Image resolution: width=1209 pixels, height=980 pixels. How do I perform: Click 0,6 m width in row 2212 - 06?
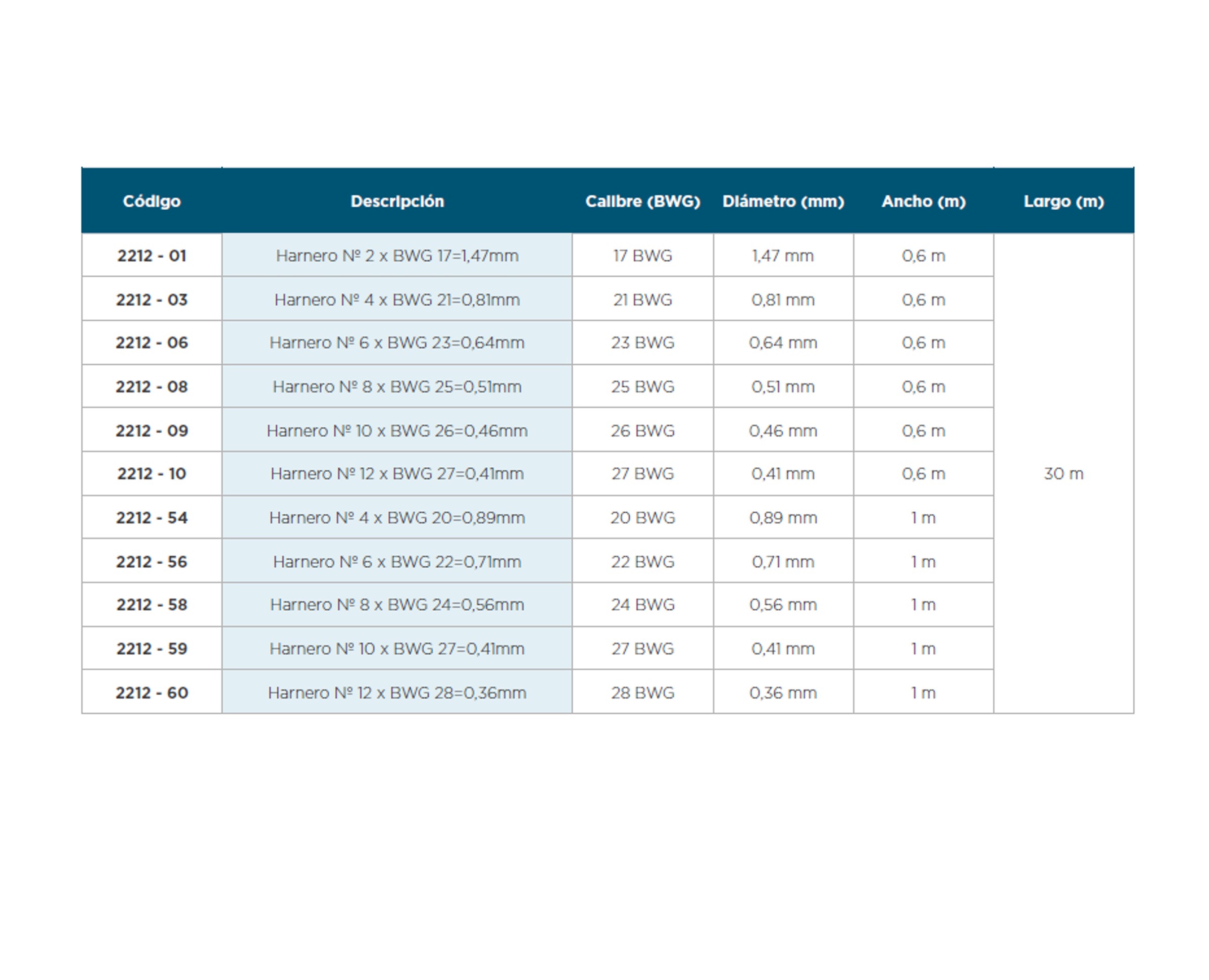coord(923,342)
